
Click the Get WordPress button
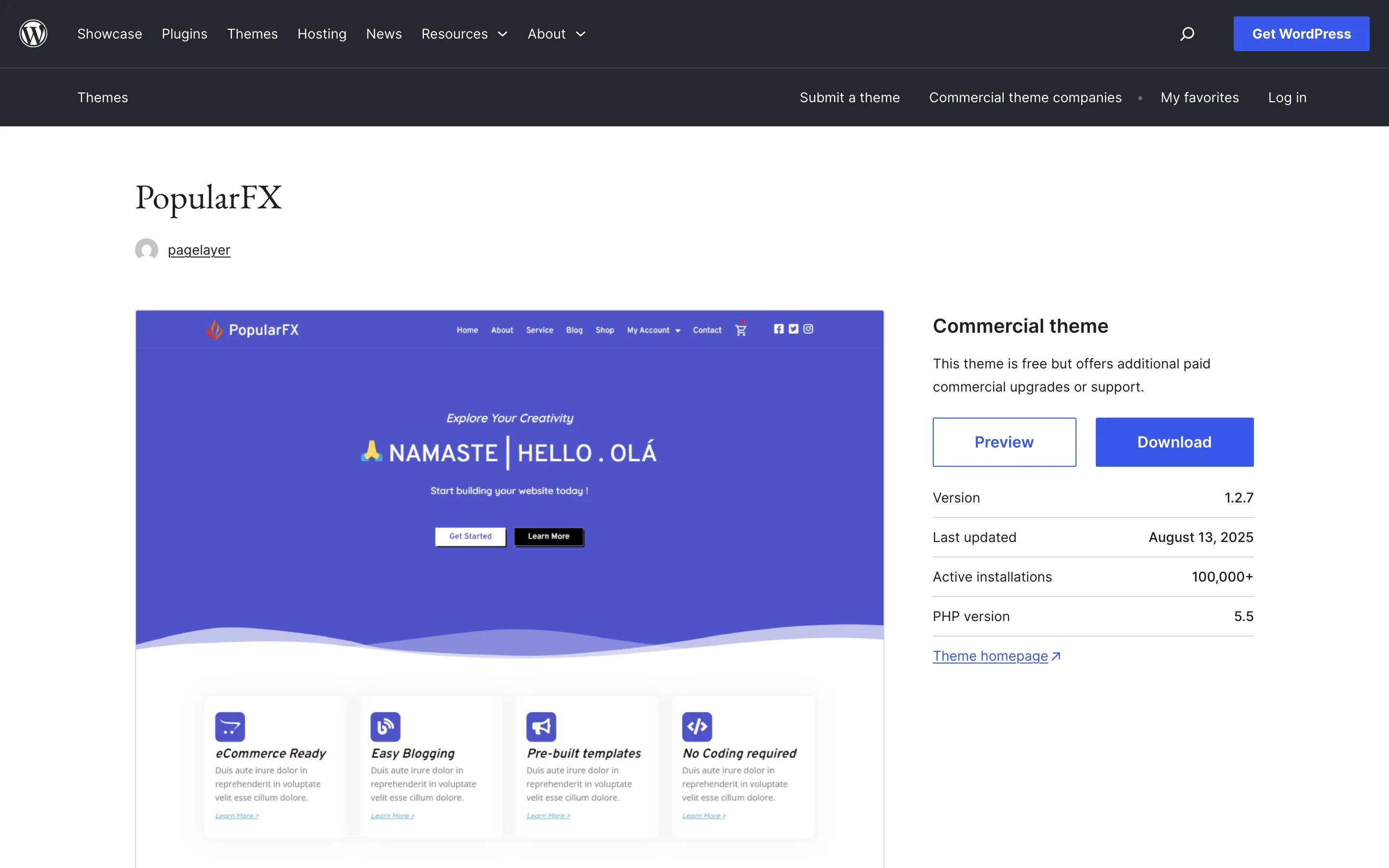pos(1301,34)
